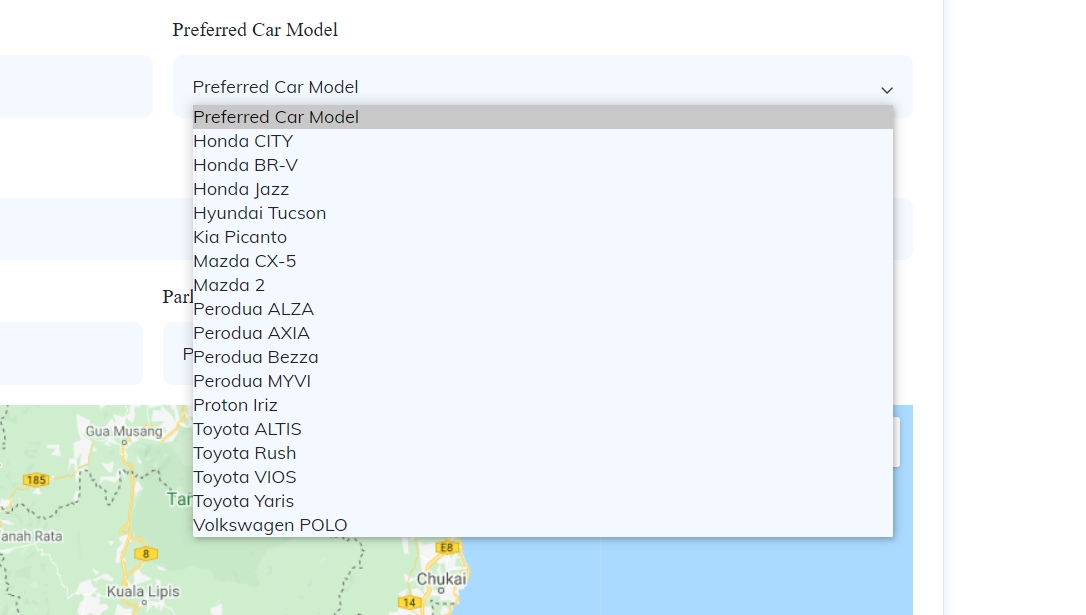The height and width of the screenshot is (615, 1086).
Task: Choose Honda BR-V option
Action: pyautogui.click(x=245, y=165)
